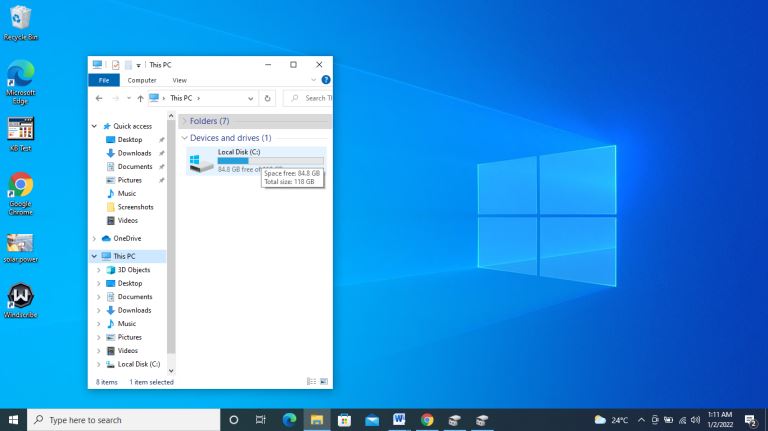Open Screenshots folder in Quick access

coord(135,207)
